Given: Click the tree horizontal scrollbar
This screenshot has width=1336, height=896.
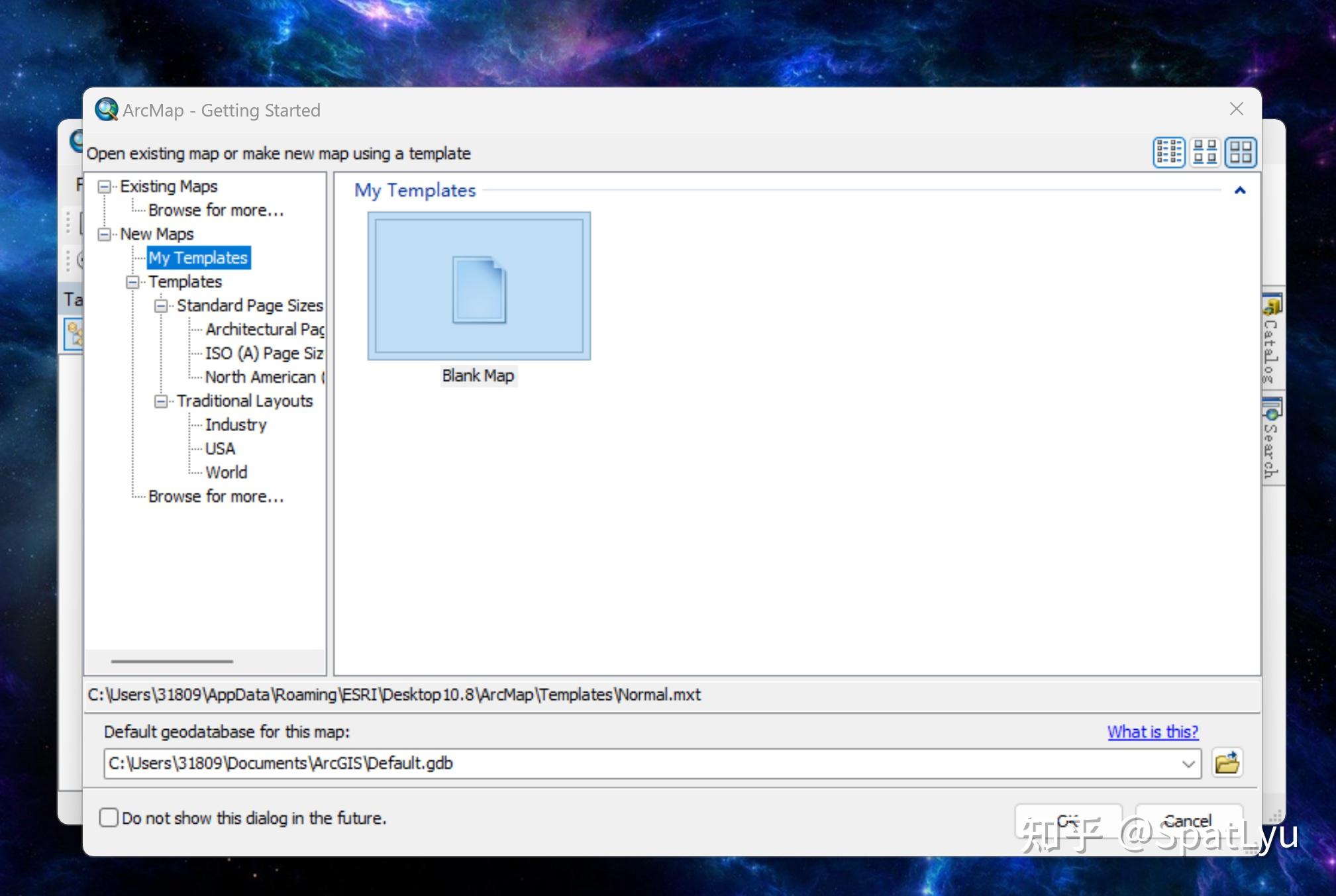Looking at the screenshot, I should click(172, 661).
